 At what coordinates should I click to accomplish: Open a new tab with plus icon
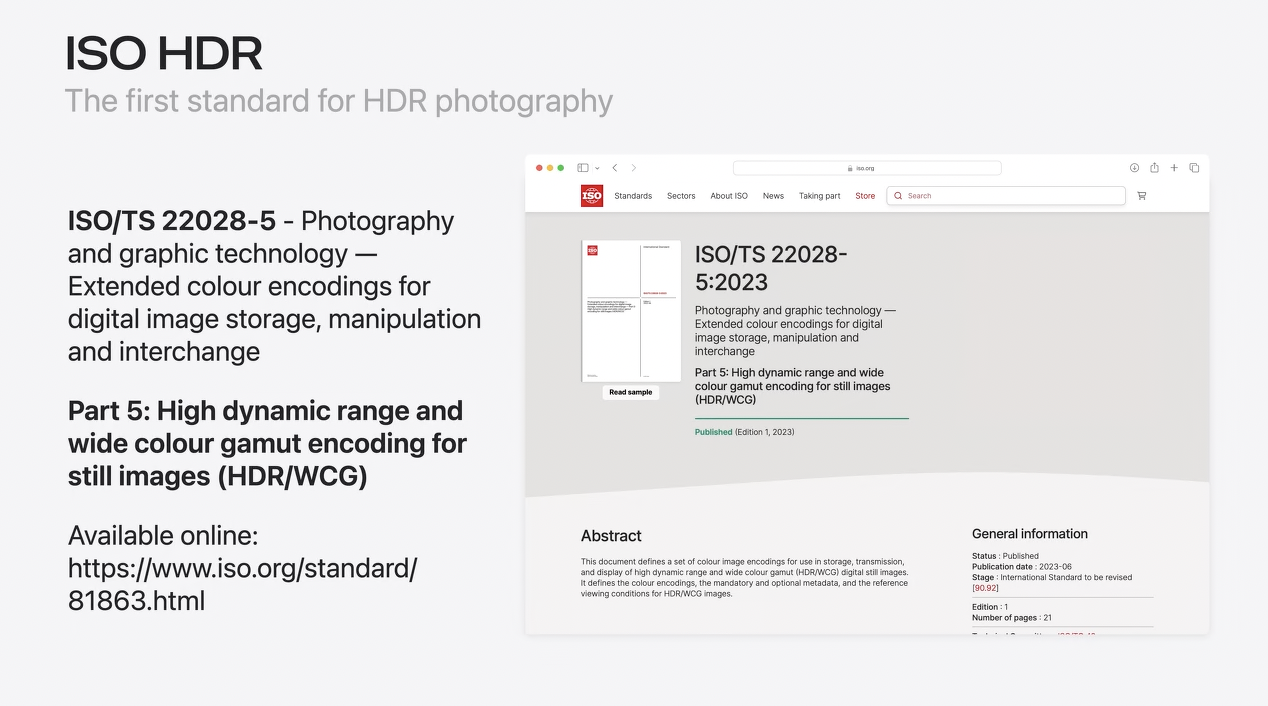(1174, 168)
